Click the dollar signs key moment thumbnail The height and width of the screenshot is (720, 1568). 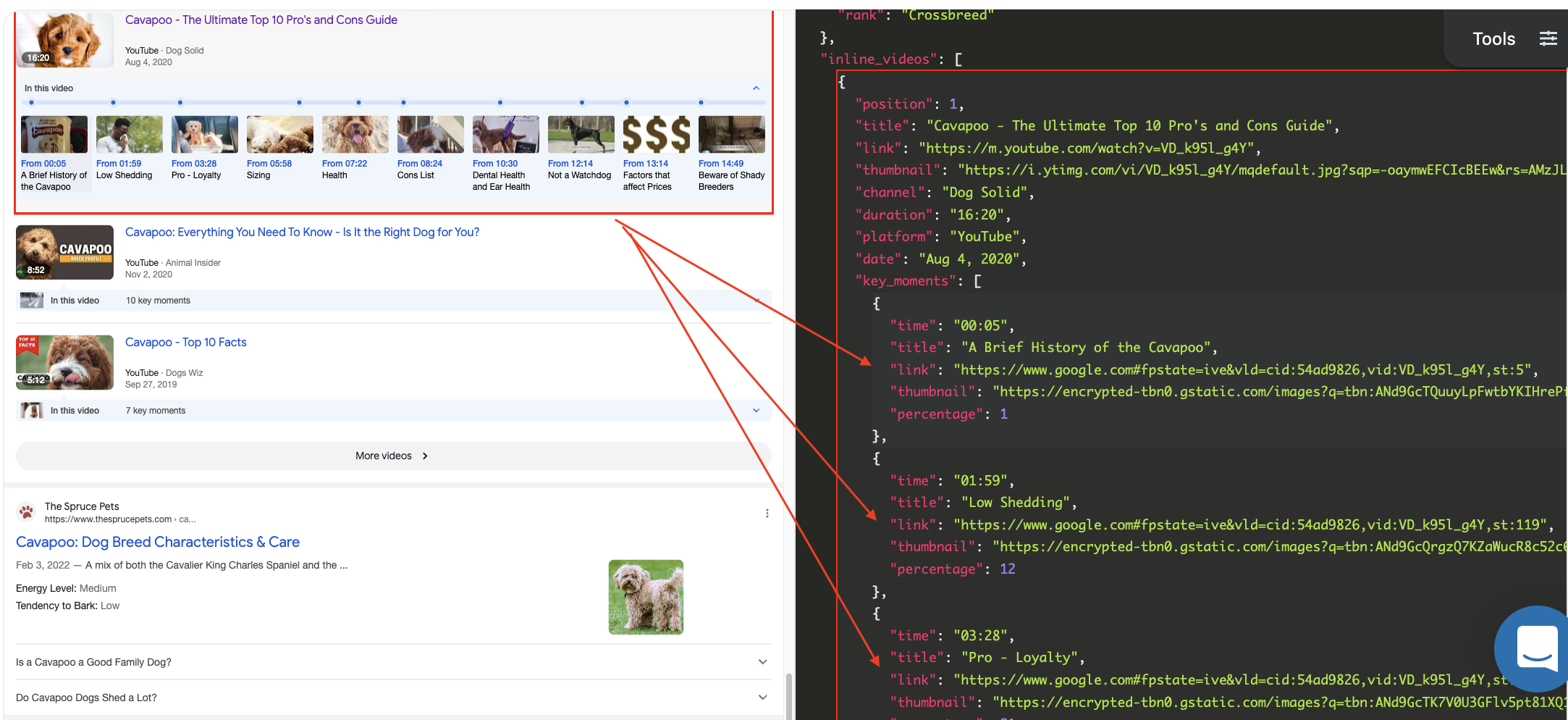pyautogui.click(x=657, y=134)
